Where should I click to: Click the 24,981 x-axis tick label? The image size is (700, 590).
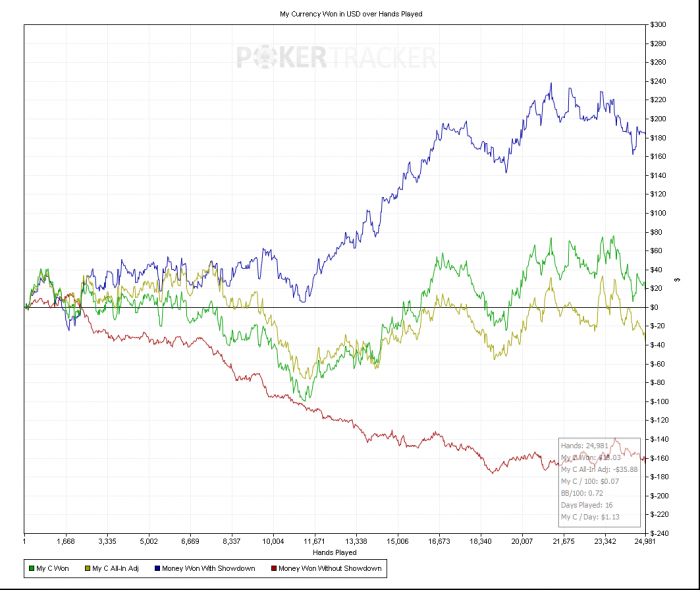[644, 541]
